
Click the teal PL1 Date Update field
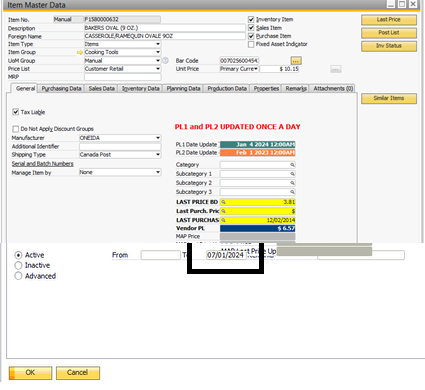click(x=257, y=144)
